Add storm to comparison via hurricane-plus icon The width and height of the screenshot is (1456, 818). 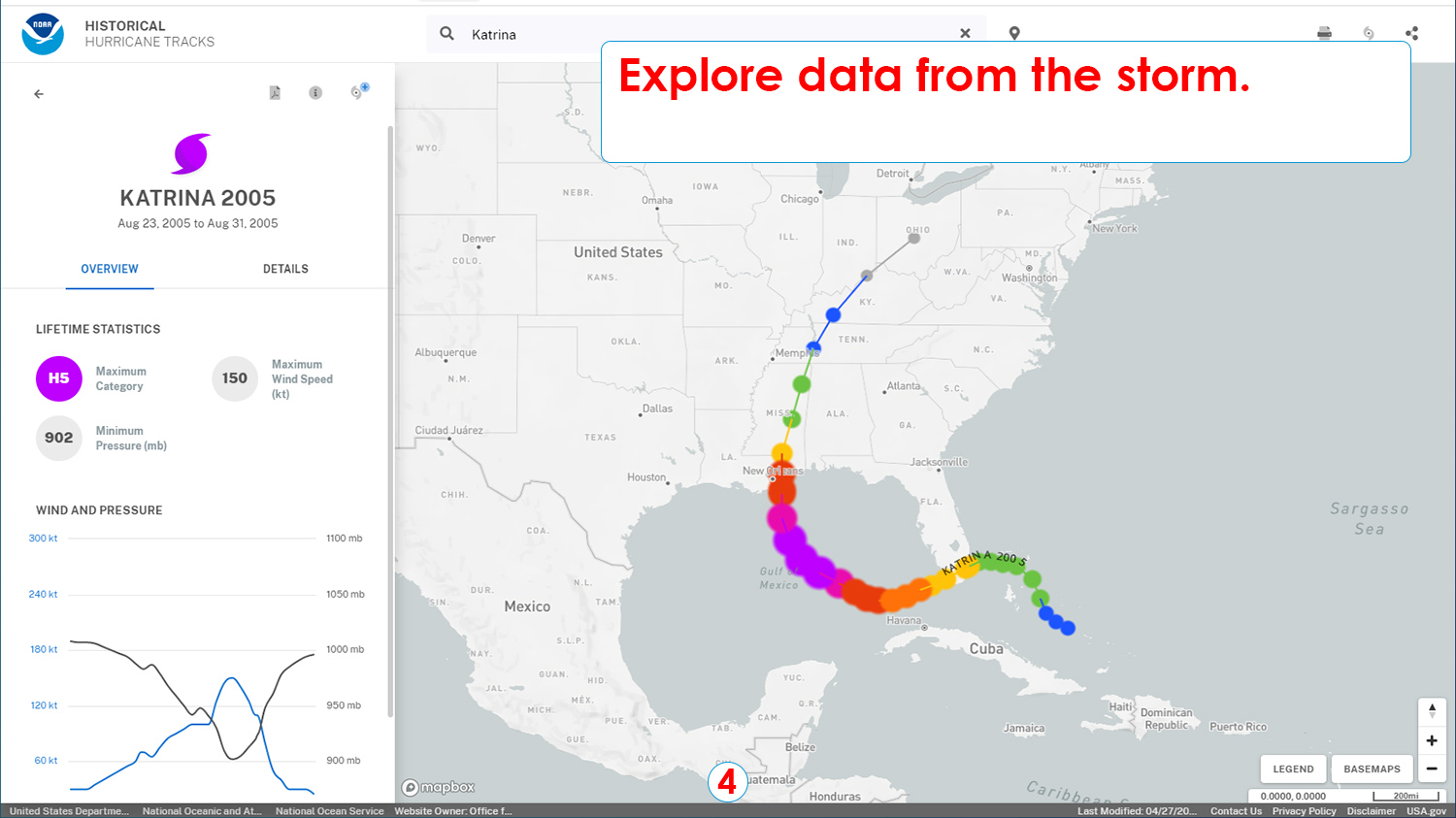coord(358,90)
